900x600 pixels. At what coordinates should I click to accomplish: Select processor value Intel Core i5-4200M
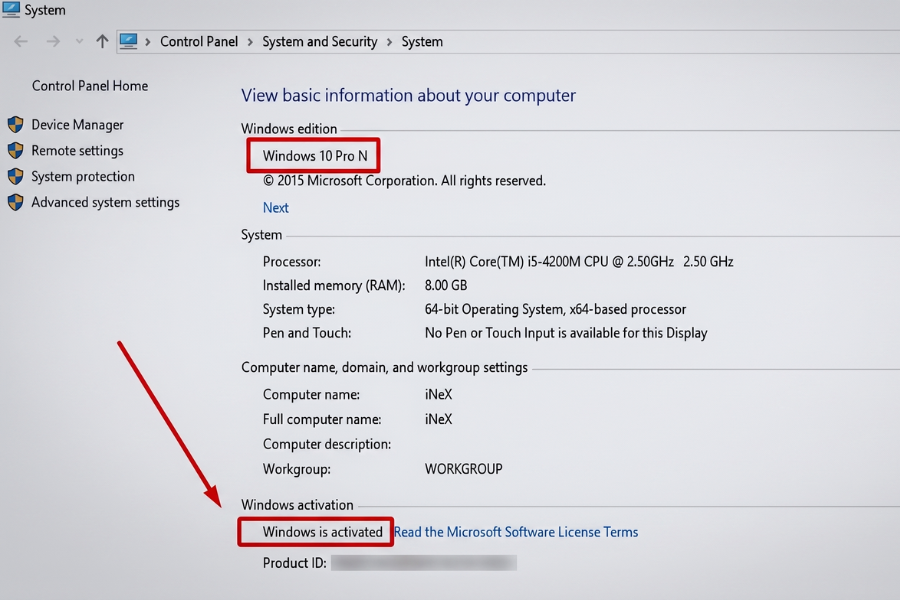(x=579, y=262)
